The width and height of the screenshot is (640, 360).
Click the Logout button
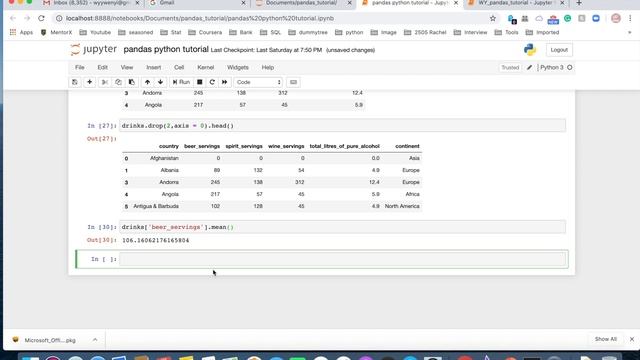tap(559, 50)
